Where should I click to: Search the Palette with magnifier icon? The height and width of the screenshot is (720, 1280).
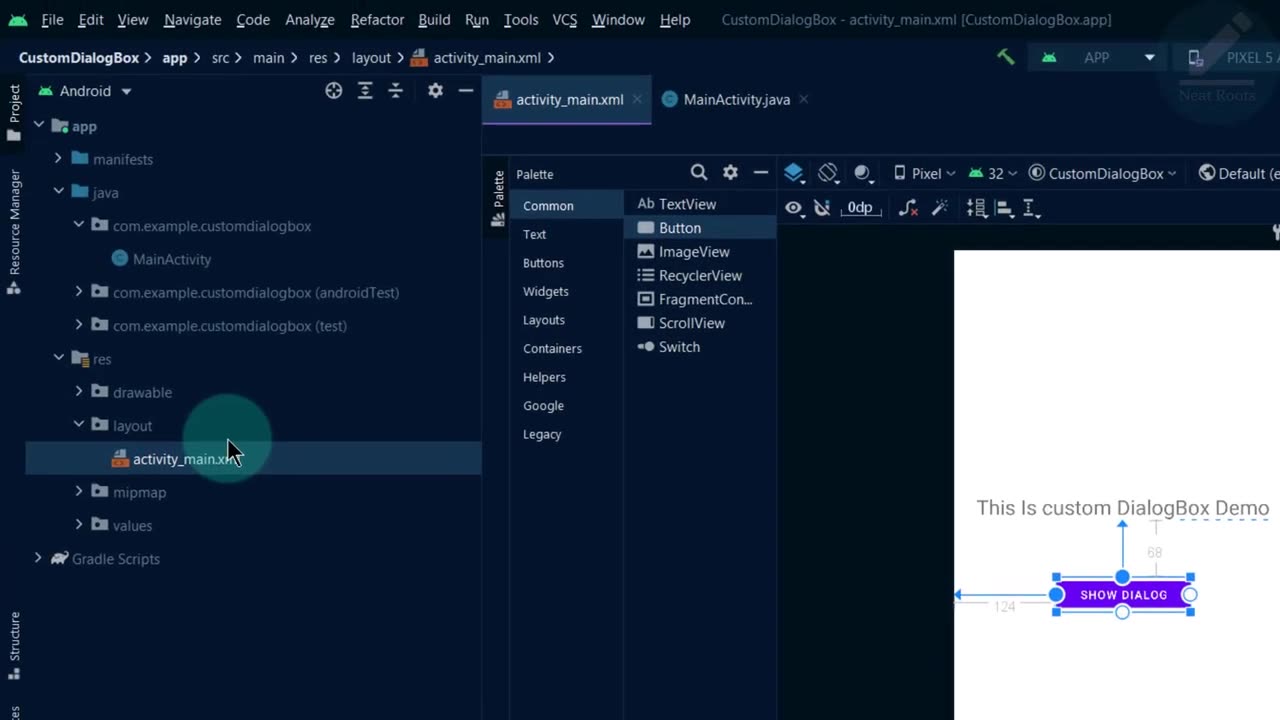(699, 172)
